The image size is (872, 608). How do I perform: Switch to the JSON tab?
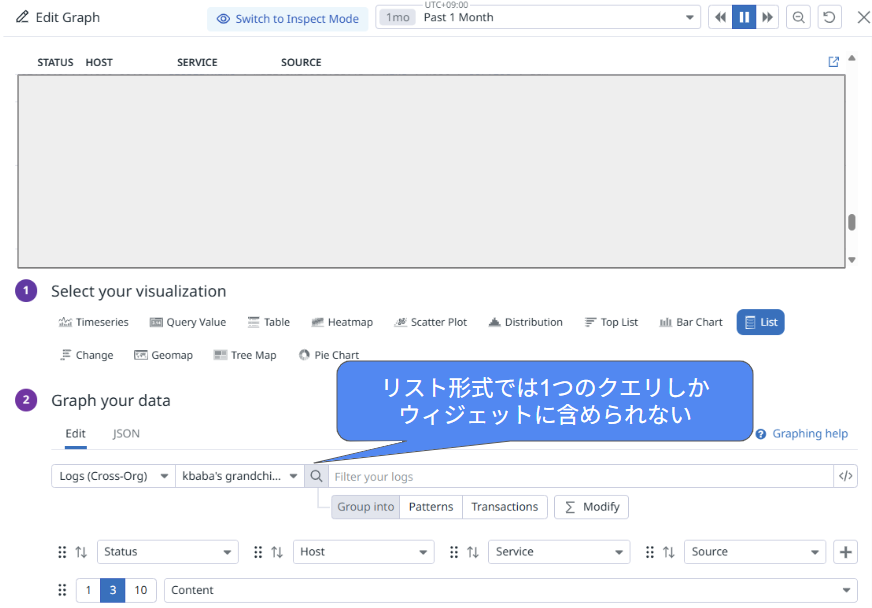[x=126, y=434]
